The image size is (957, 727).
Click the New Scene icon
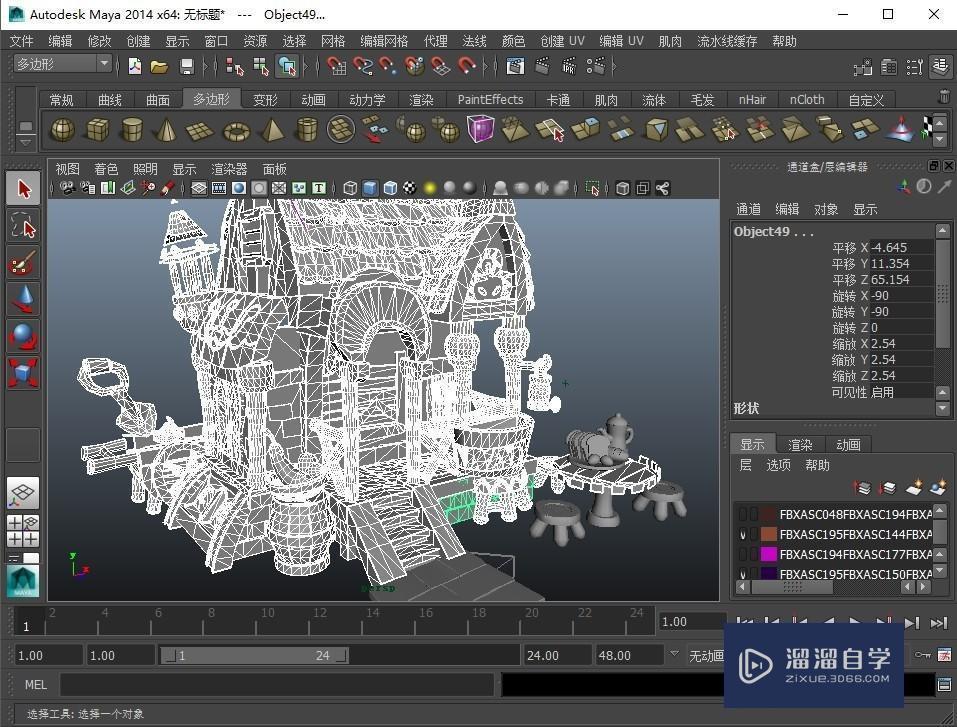tap(135, 66)
